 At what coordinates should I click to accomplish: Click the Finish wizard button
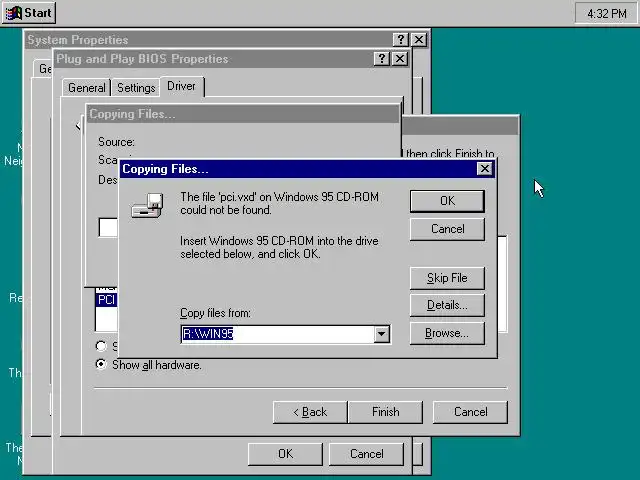tap(386, 412)
